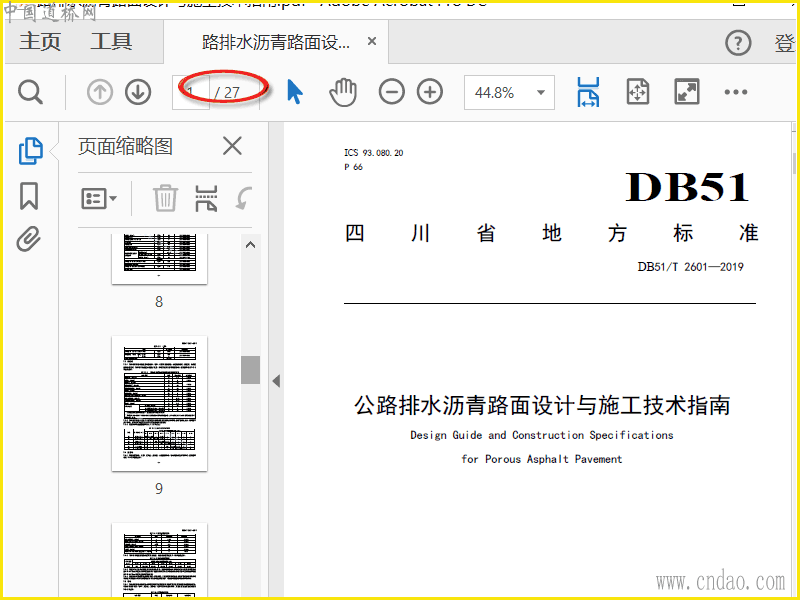Switch to the 主页 tab
800x600 pixels.
(x=40, y=42)
